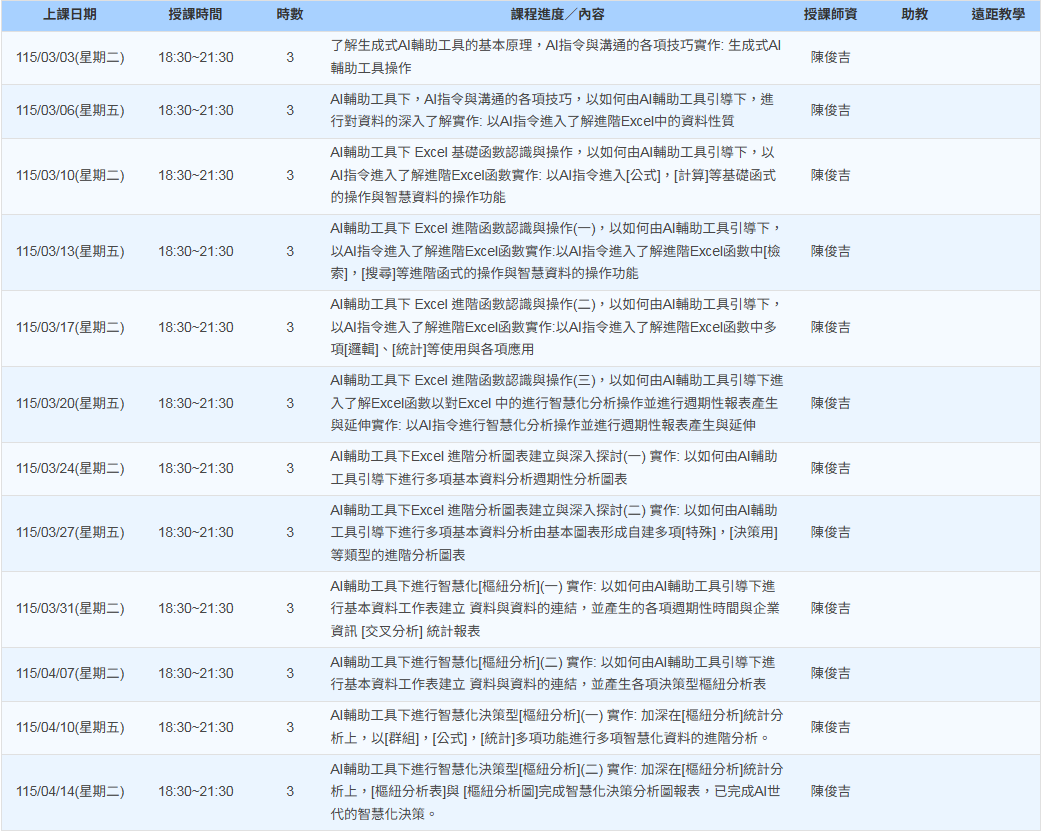Click the course content for 115/03/27
Image resolution: width=1044 pixels, height=832 pixels.
(x=557, y=533)
